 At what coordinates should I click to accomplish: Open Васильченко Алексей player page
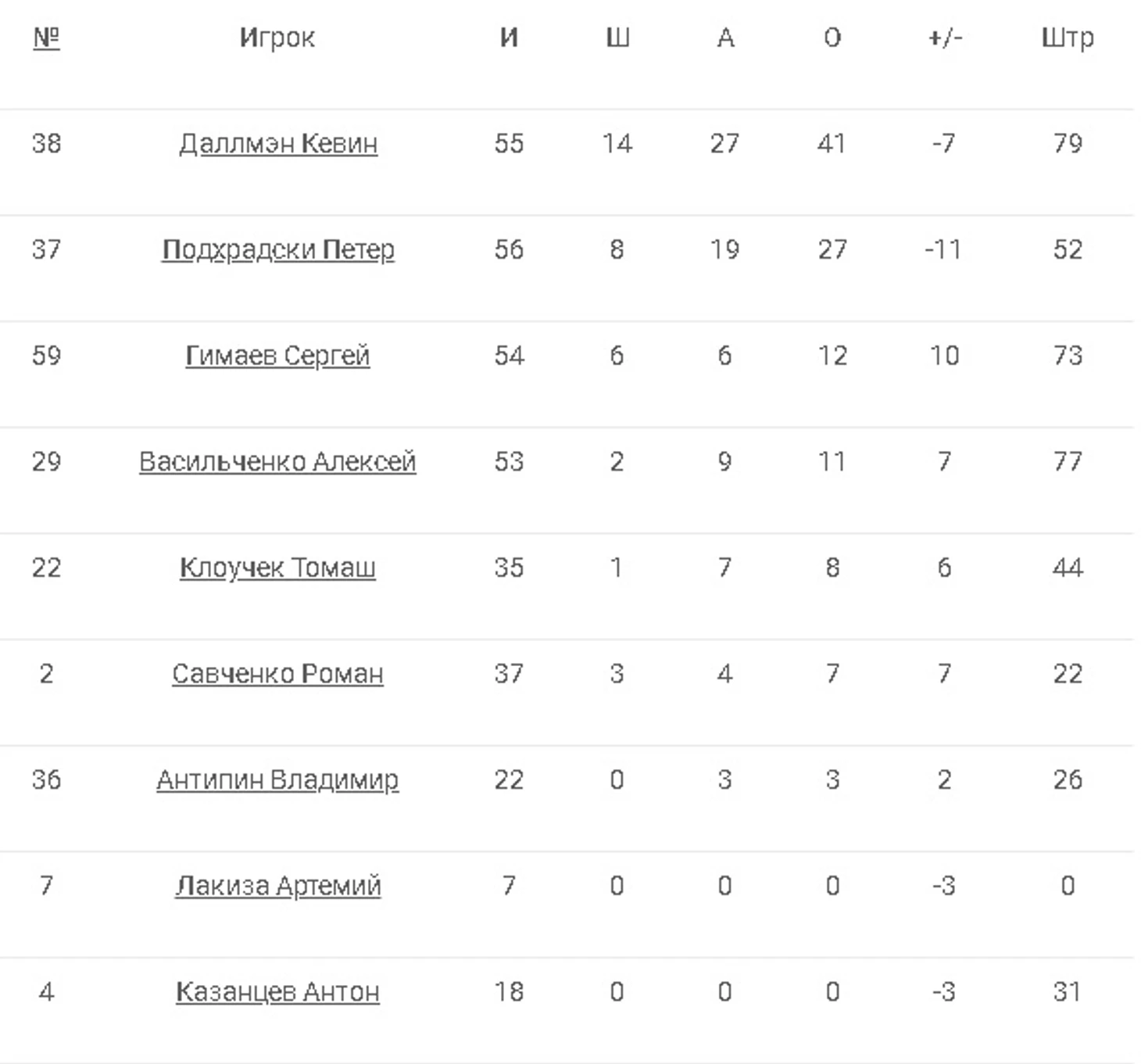277,461
